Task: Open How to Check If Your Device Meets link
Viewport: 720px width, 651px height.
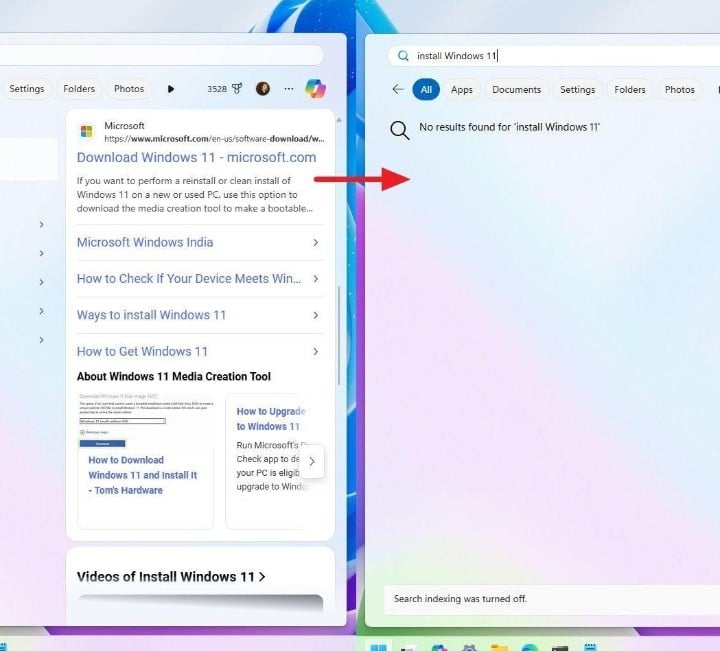Action: pyautogui.click(x=189, y=279)
